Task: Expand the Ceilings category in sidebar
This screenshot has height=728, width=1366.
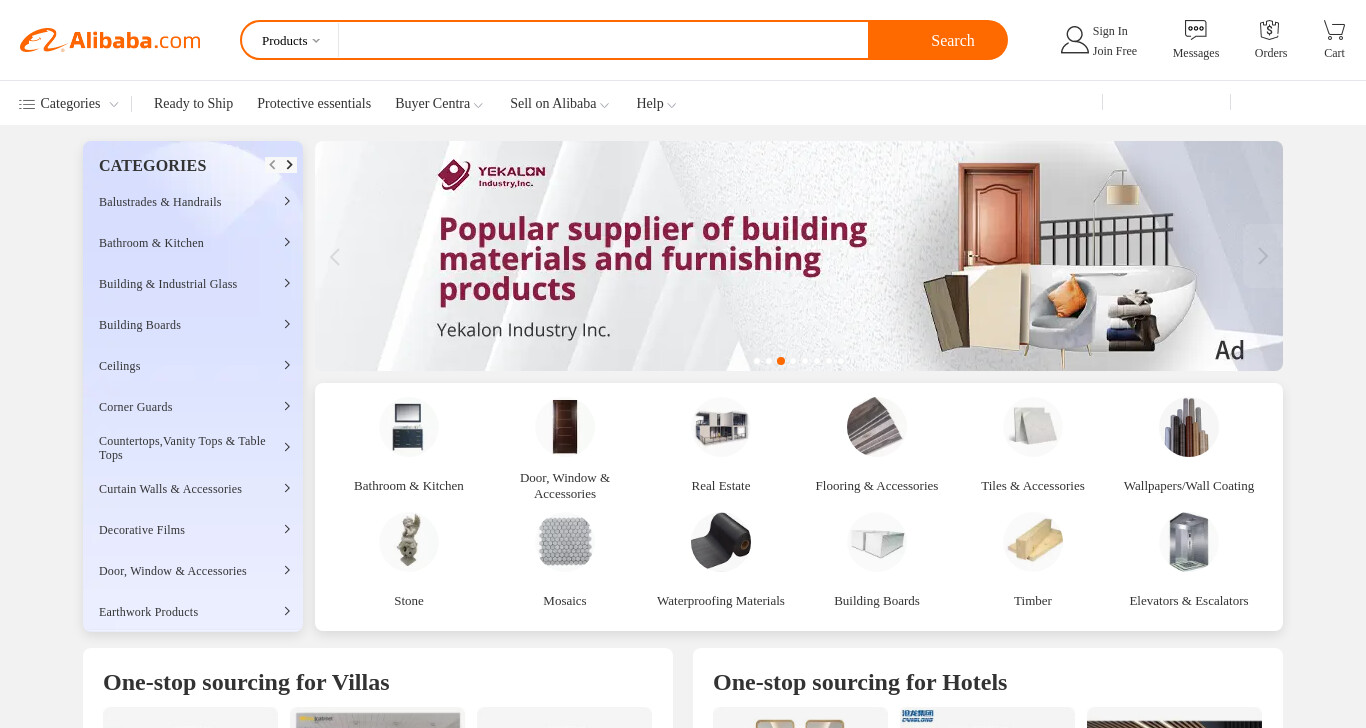Action: point(193,366)
